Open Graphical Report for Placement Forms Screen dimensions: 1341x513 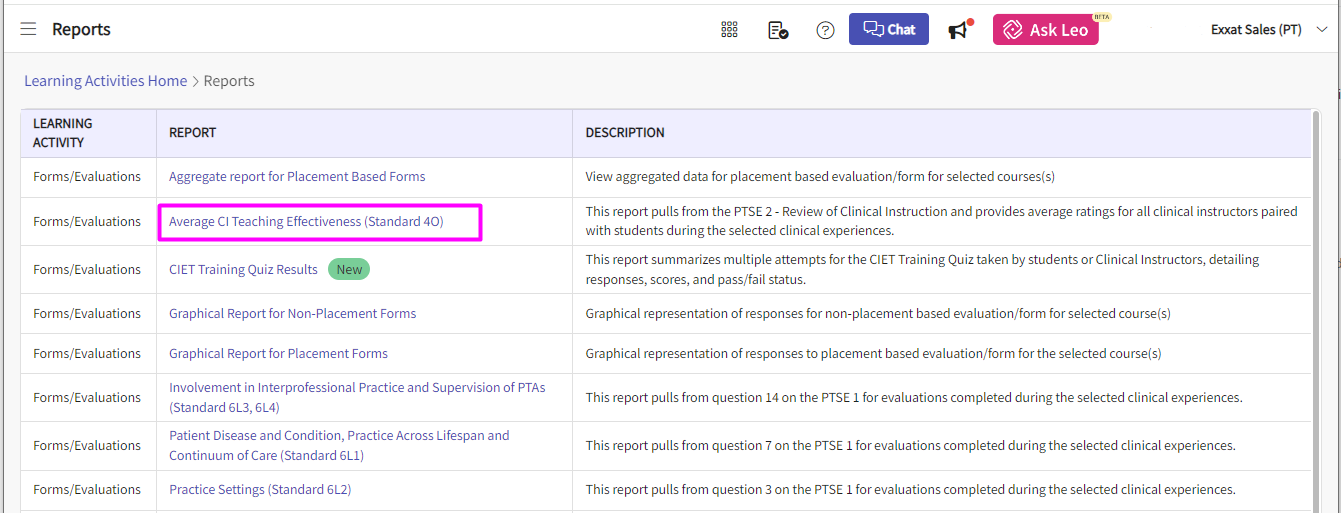[x=278, y=354]
